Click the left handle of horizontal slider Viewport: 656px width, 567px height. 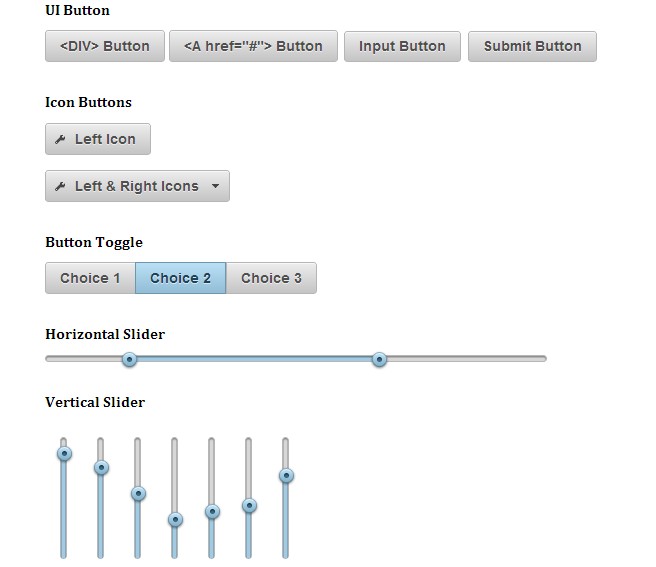129,359
